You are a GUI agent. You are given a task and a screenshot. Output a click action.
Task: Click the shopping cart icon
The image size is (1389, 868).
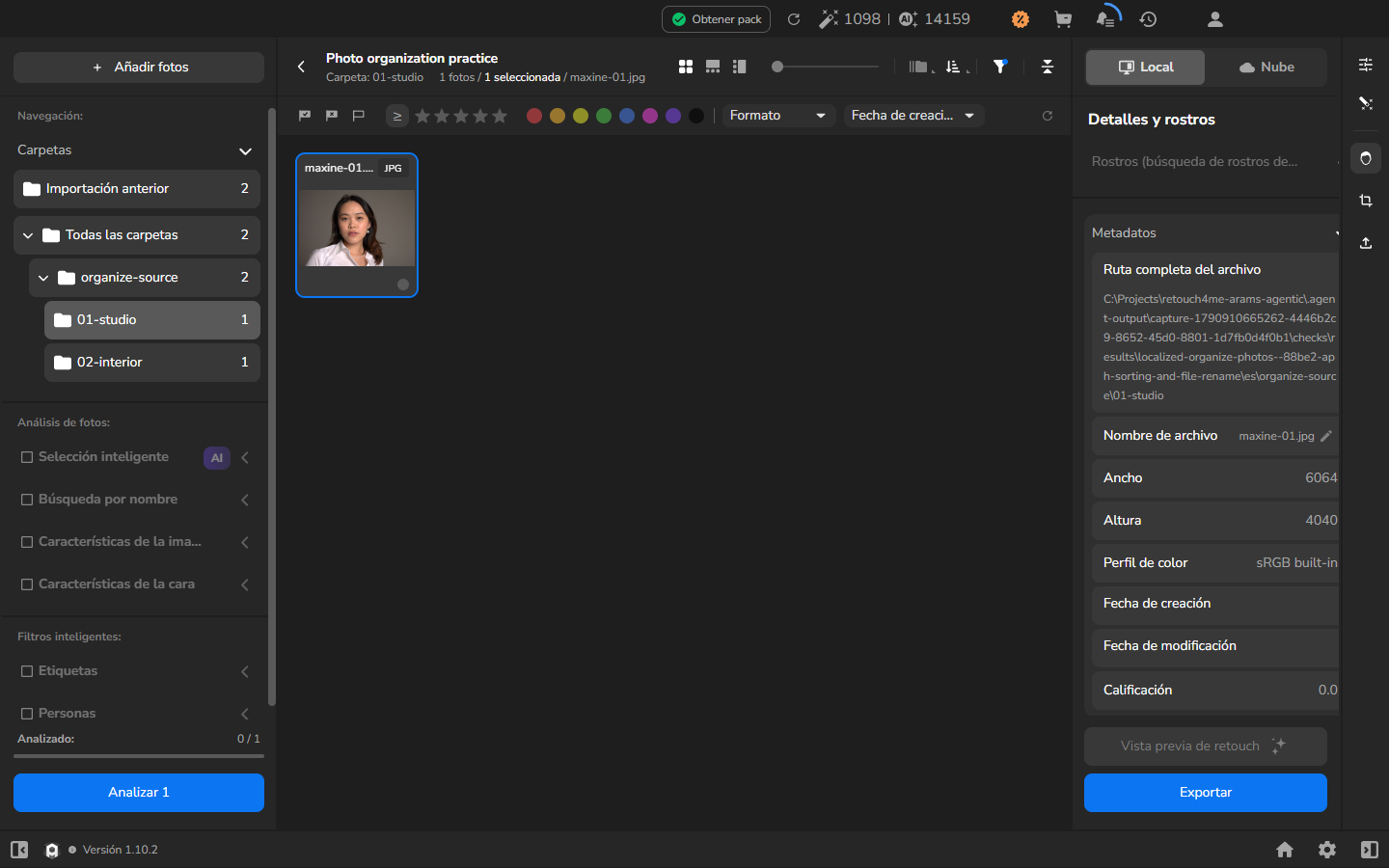1063,19
